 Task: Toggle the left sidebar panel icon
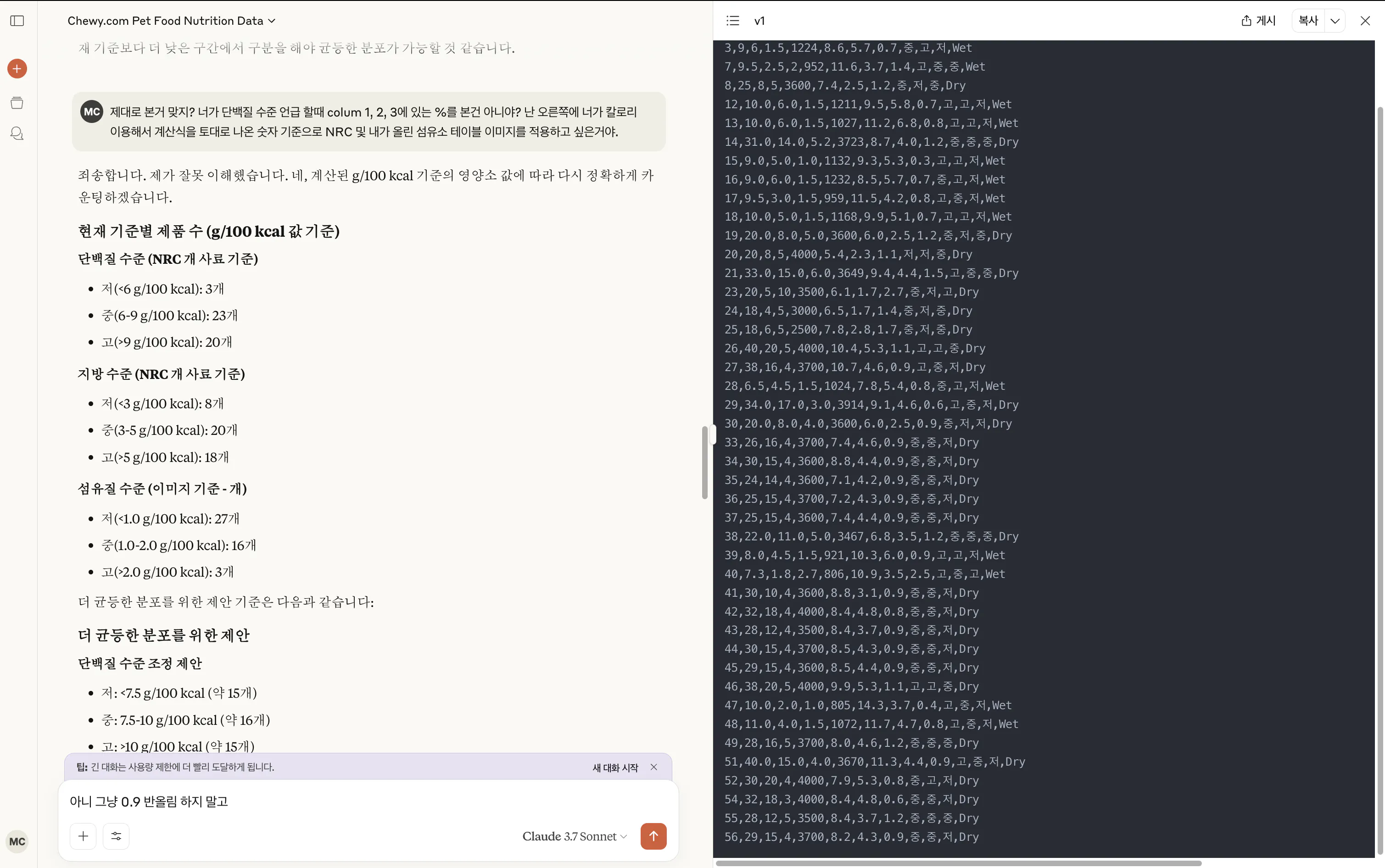tap(17, 21)
